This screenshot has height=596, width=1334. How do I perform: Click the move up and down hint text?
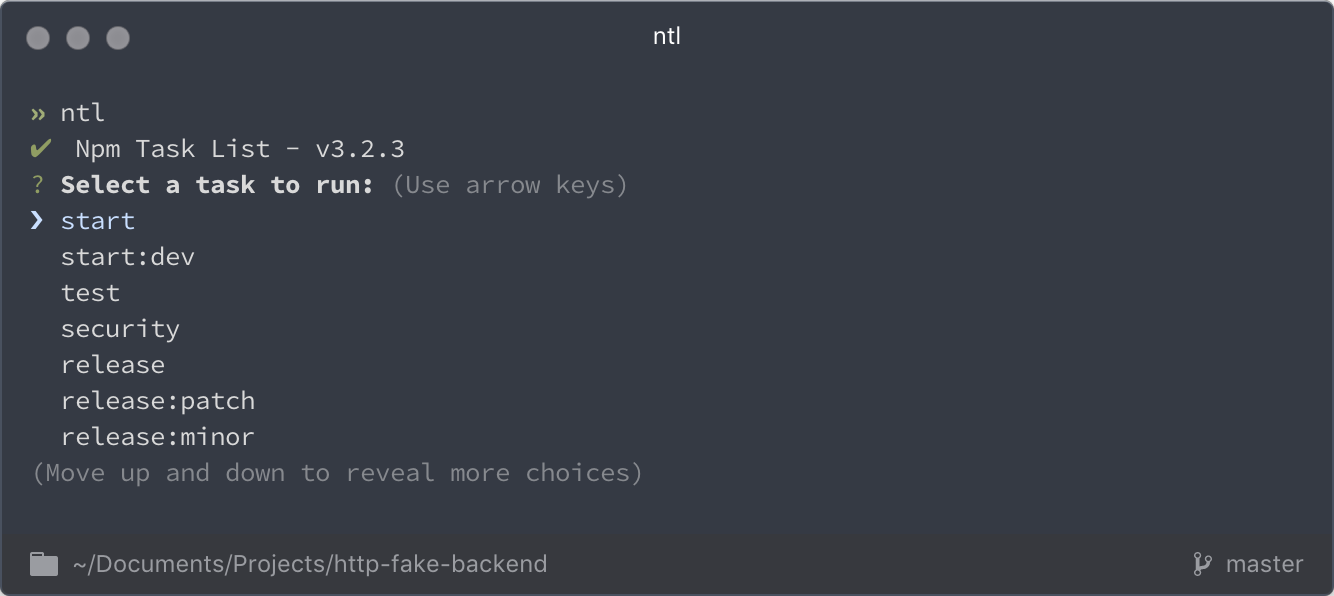tap(340, 472)
